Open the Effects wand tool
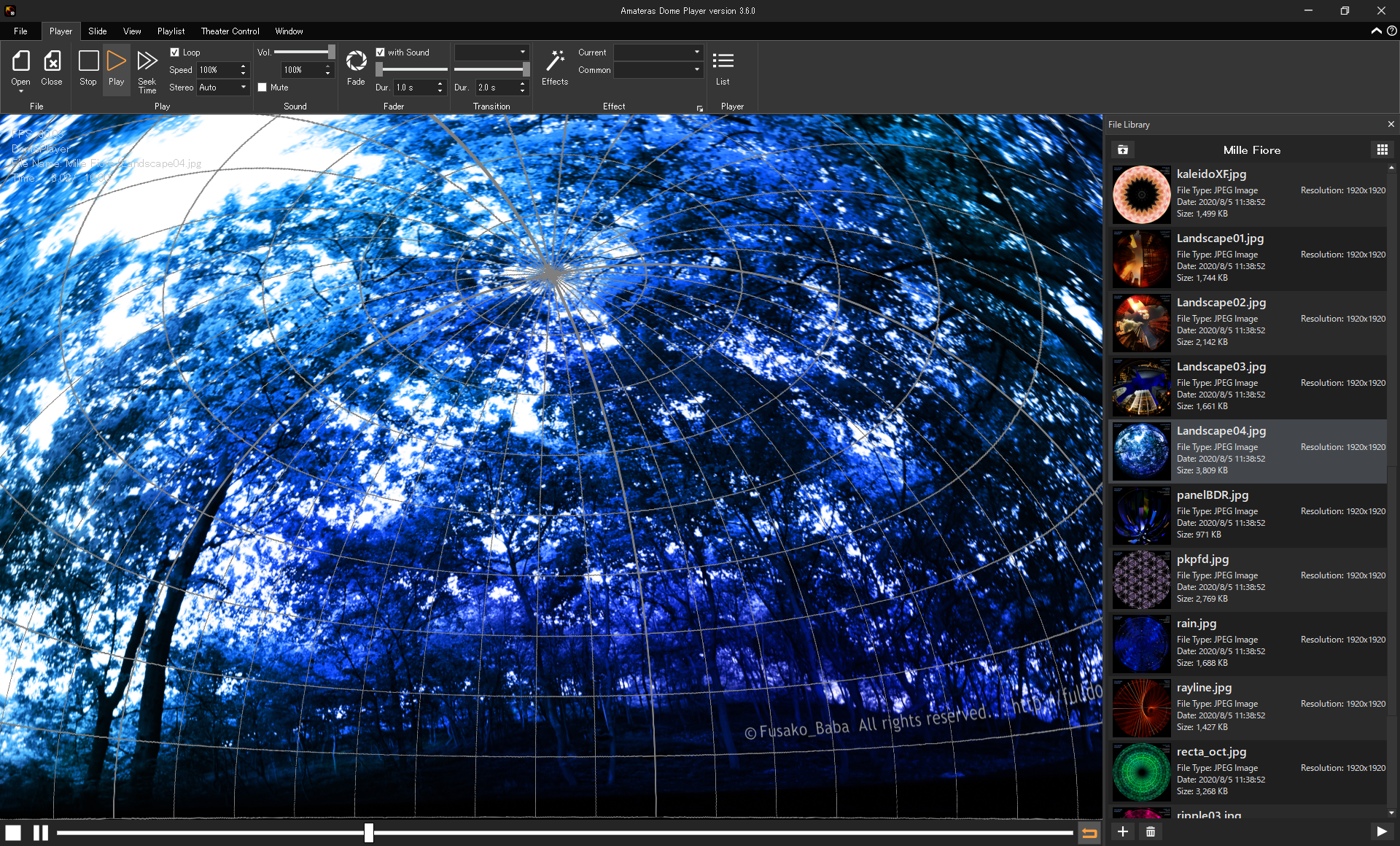Image resolution: width=1400 pixels, height=846 pixels. [x=555, y=61]
